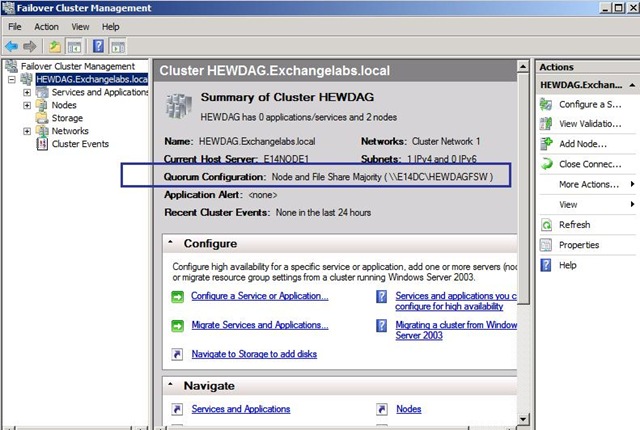
Task: Click the Properties action icon
Action: (x=546, y=245)
